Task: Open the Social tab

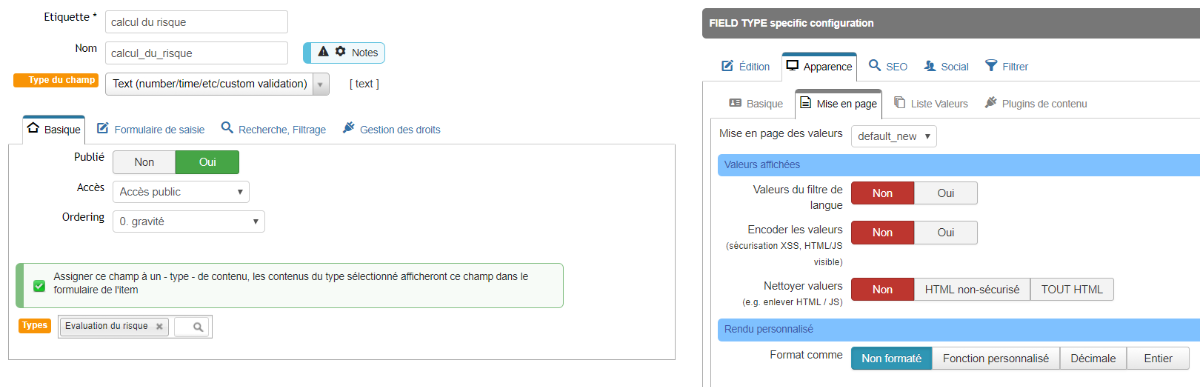Action: [x=946, y=66]
